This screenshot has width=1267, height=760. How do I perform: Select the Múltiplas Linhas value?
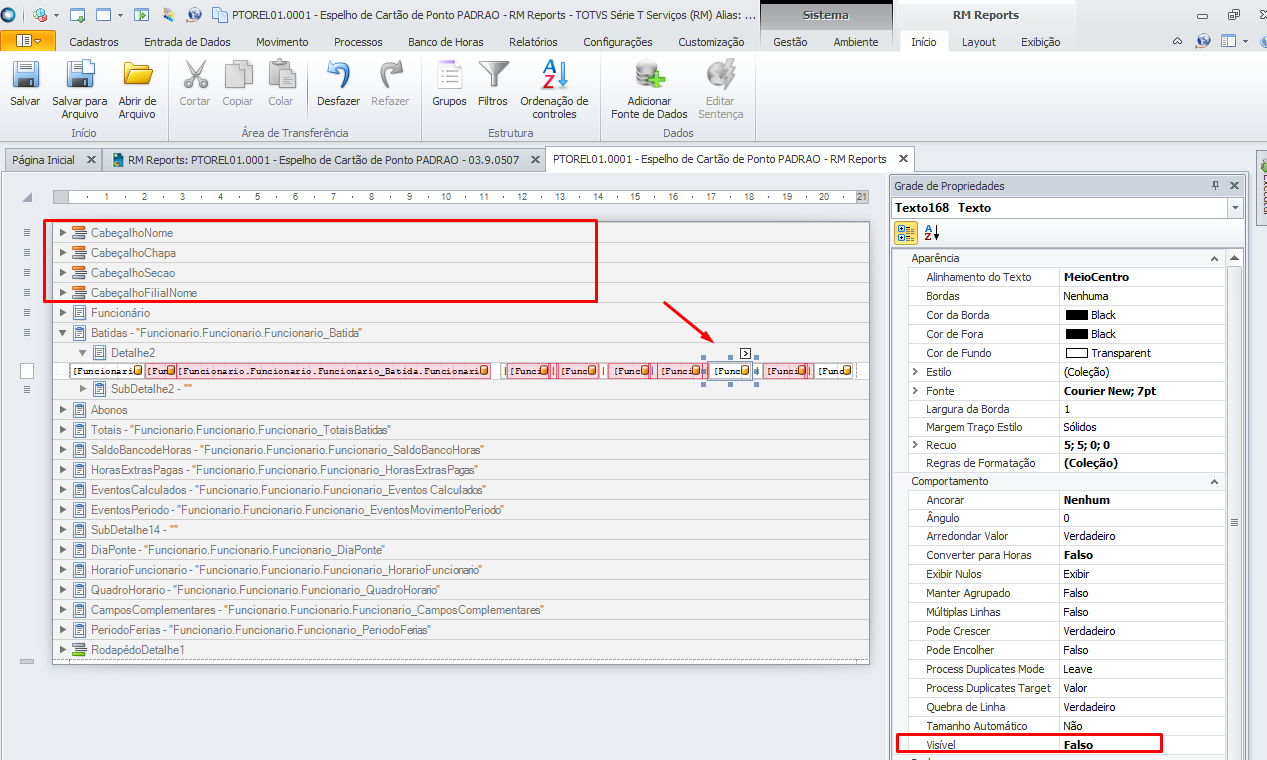(x=1143, y=612)
